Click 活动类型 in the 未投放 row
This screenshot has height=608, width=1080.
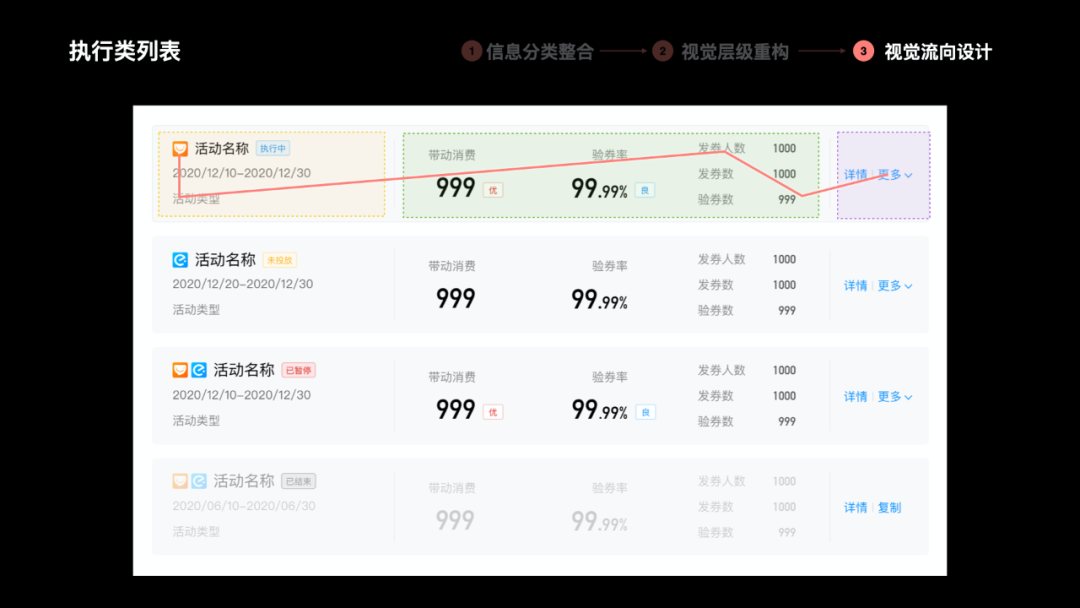tap(196, 310)
